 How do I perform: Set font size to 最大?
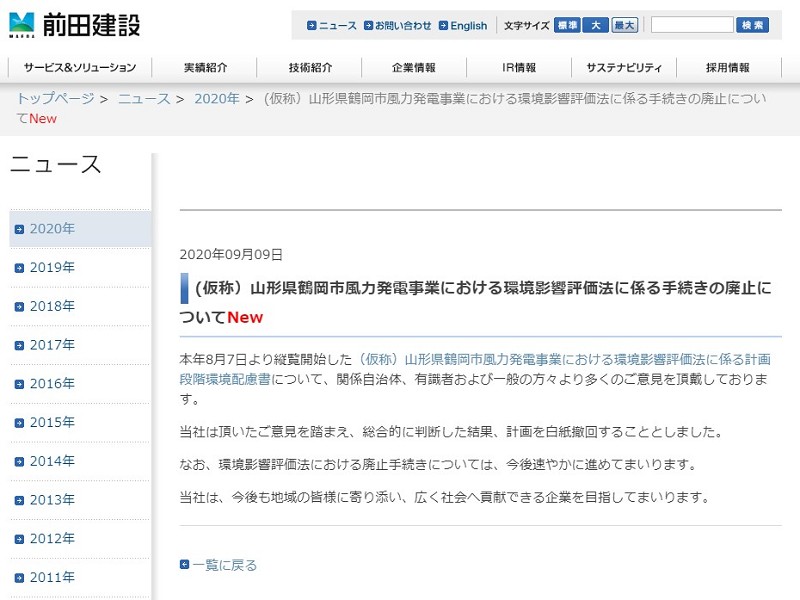pyautogui.click(x=625, y=25)
